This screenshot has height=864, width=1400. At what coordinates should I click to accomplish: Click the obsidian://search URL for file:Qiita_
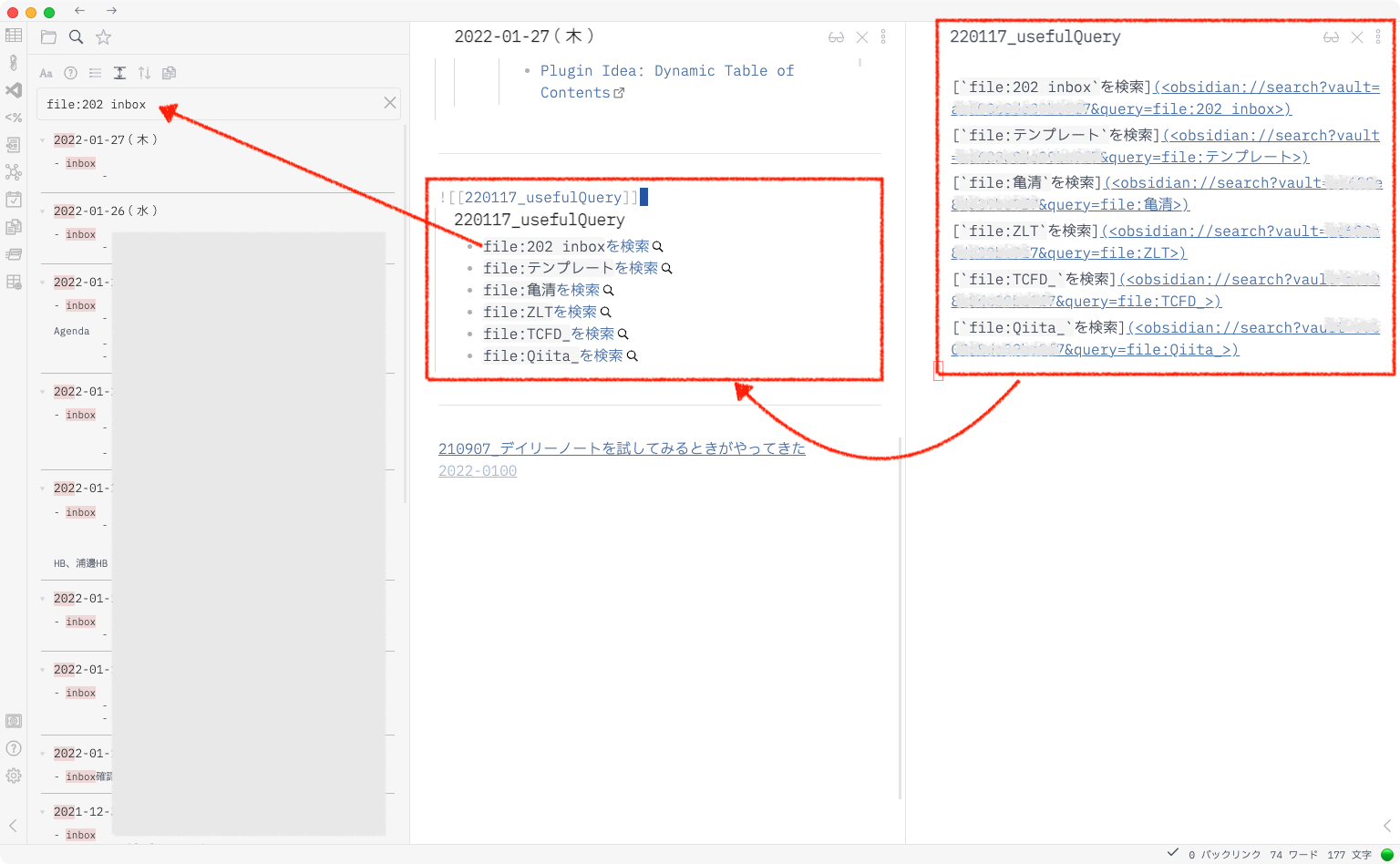click(1166, 339)
